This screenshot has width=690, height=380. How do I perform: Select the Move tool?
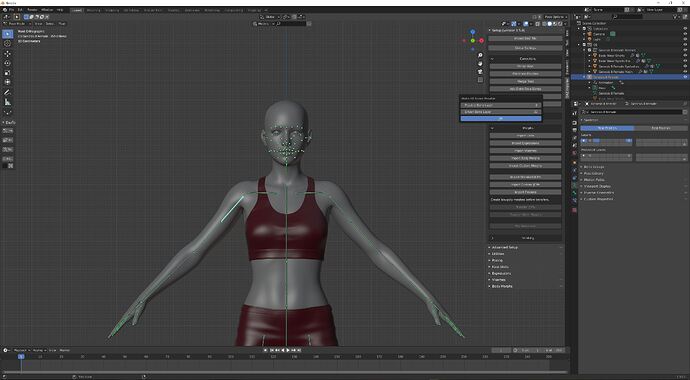point(7,54)
